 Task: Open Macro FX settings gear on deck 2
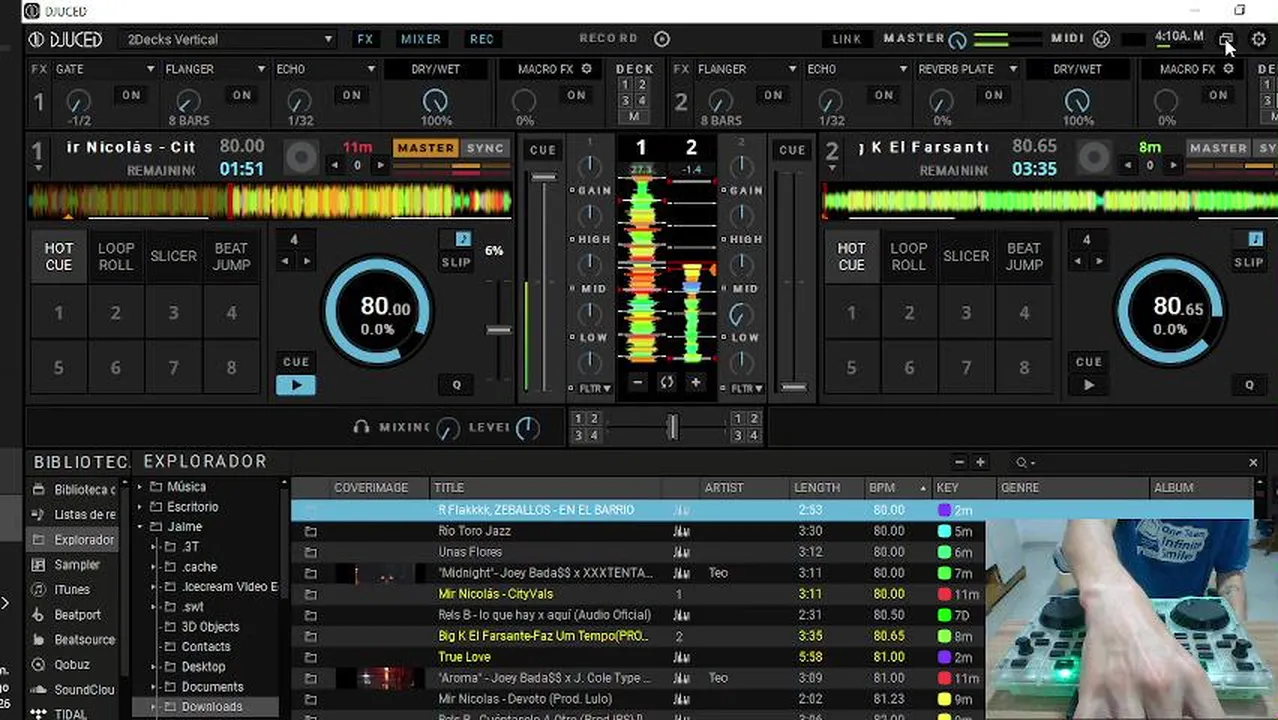pyautogui.click(x=1229, y=69)
